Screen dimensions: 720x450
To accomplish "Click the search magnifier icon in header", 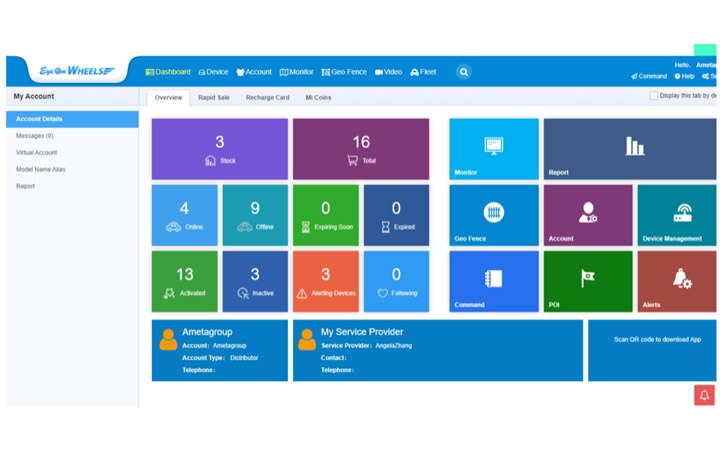I will click(x=464, y=72).
